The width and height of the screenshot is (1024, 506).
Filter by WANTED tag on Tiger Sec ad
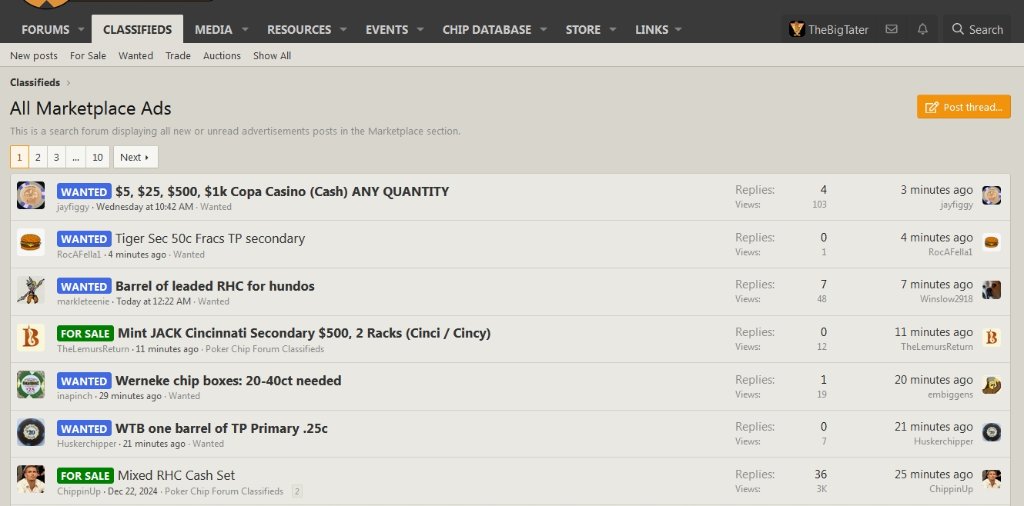(x=84, y=239)
